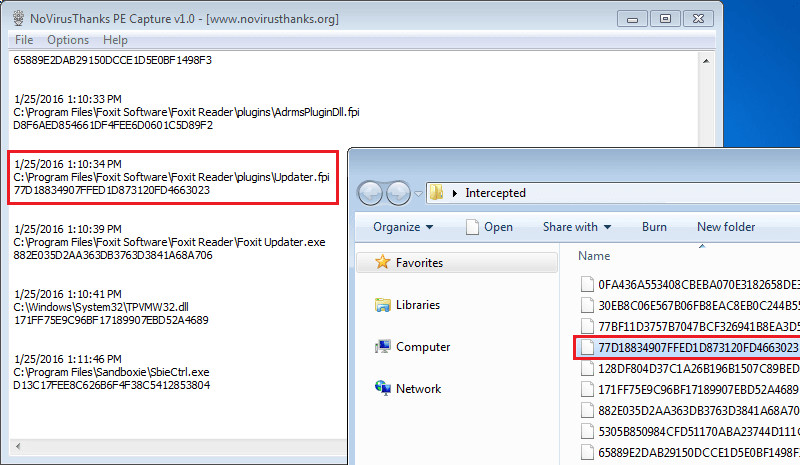Select the Updater.fpi path log line
Screen dimensions: 800x465
click(x=171, y=177)
